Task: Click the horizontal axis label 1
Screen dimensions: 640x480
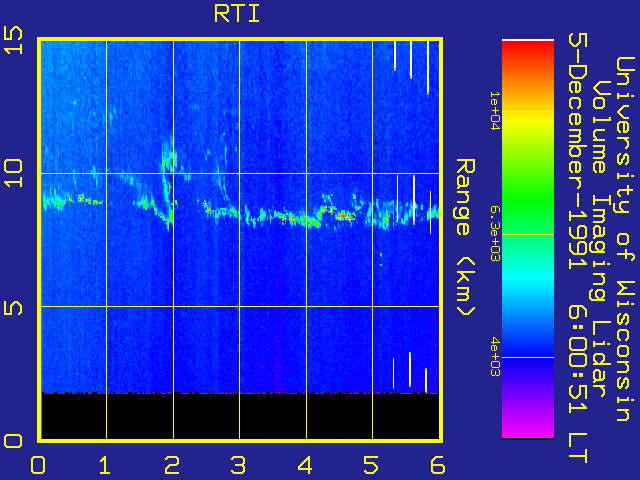Action: (x=105, y=465)
